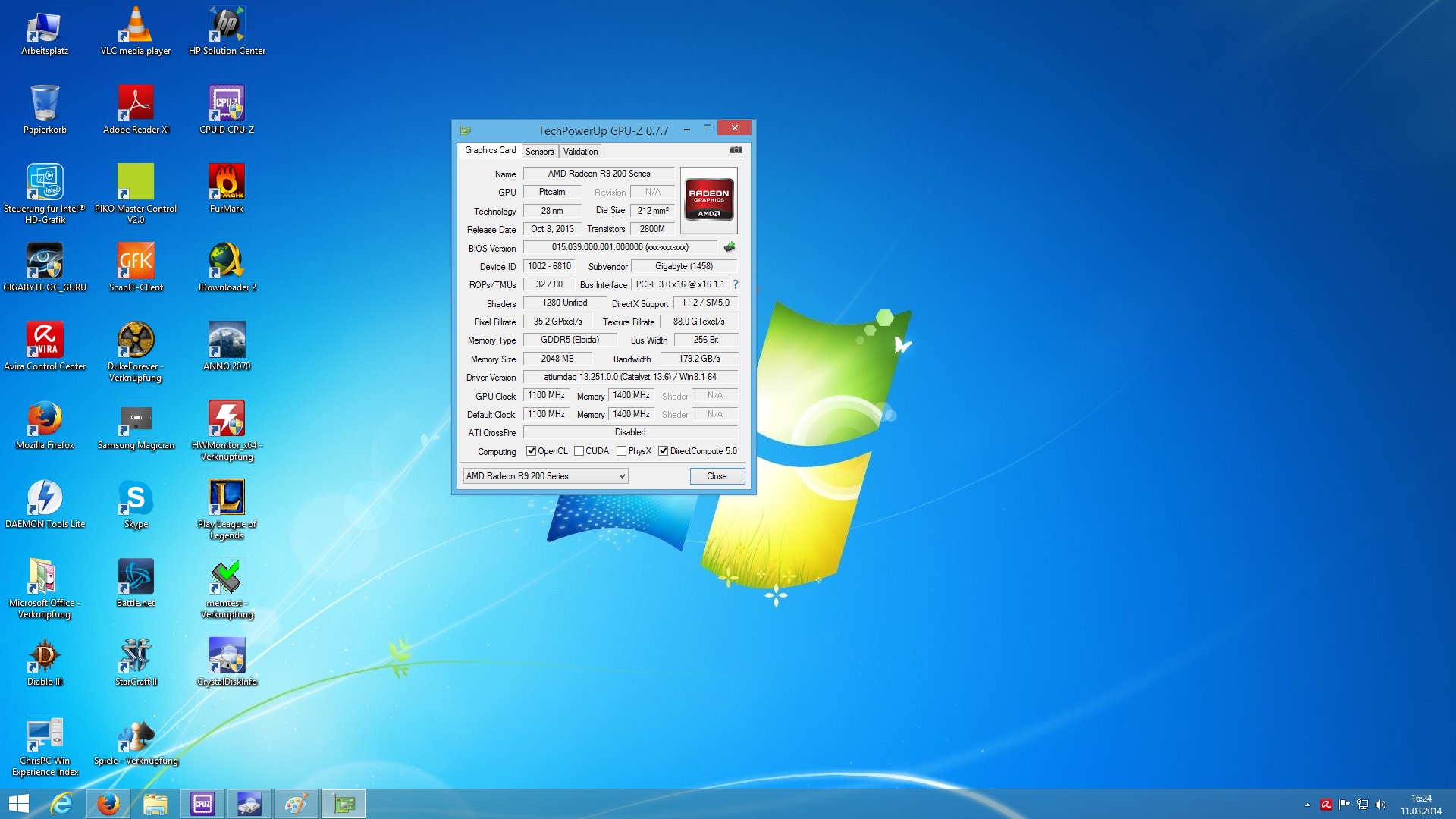Toggle the OpenCL checkbox
1456x819 pixels.
point(531,451)
